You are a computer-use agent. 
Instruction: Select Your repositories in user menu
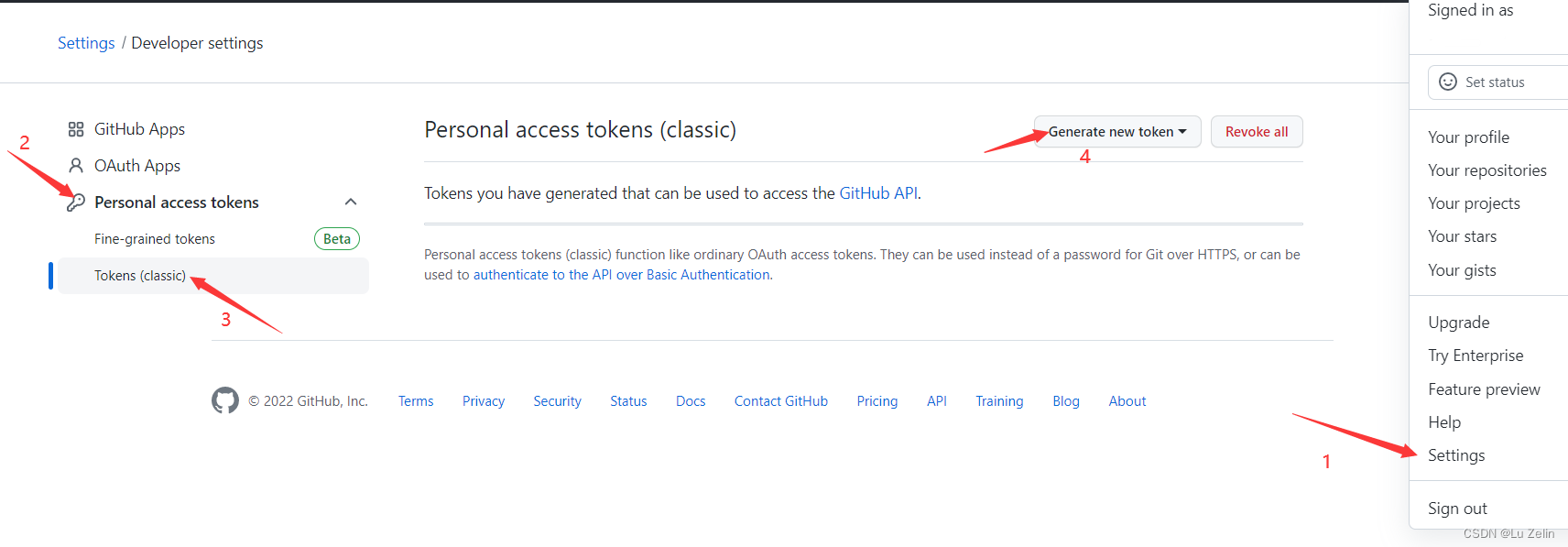click(x=1487, y=170)
